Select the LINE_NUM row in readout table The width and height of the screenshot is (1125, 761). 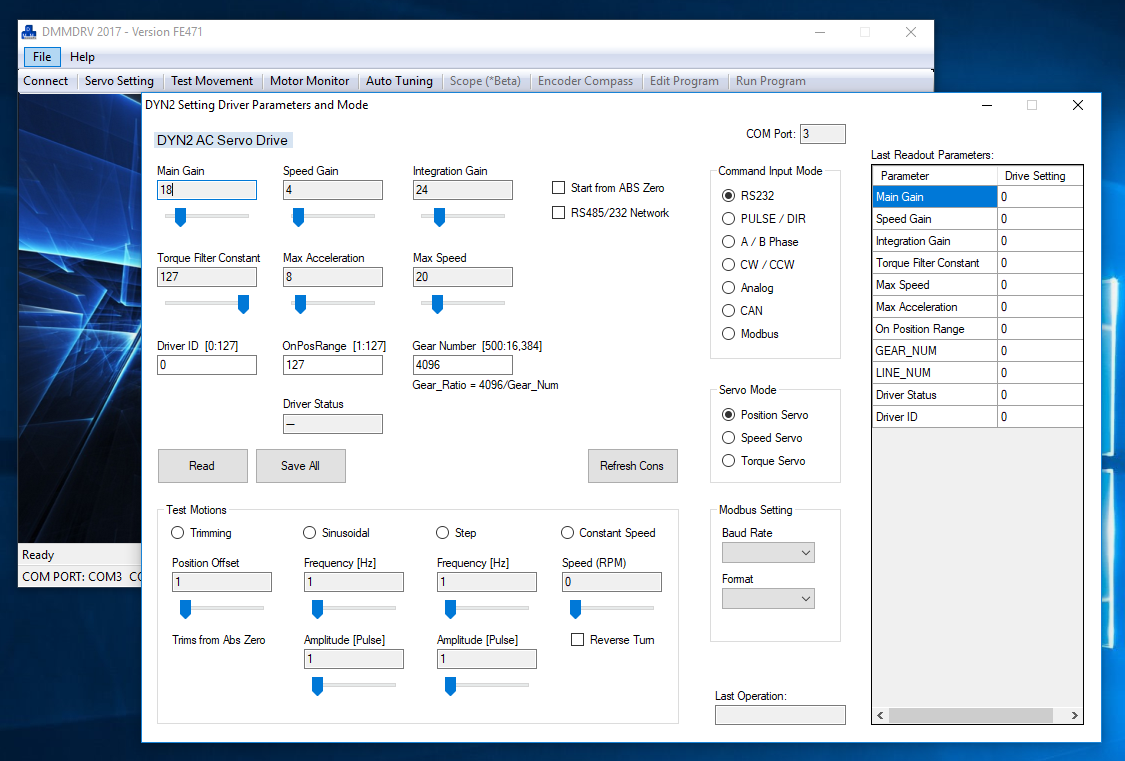coord(977,373)
